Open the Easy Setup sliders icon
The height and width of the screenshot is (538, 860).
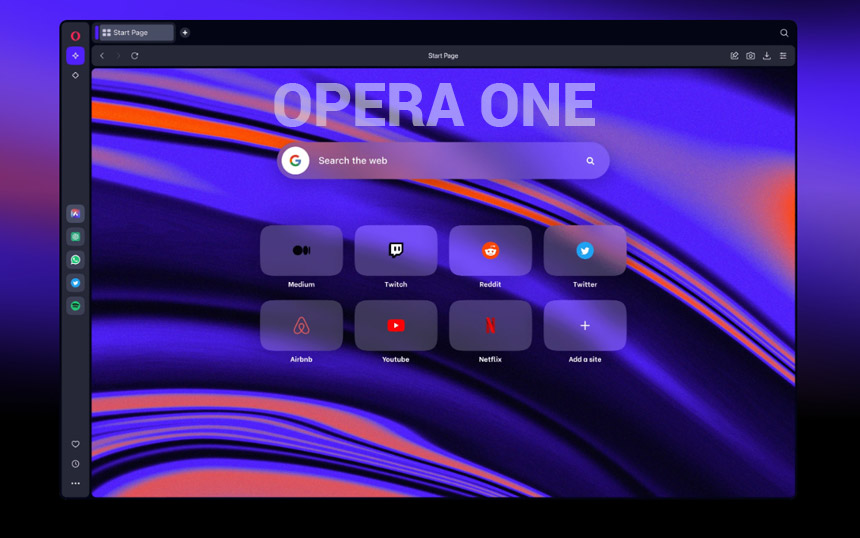(783, 56)
